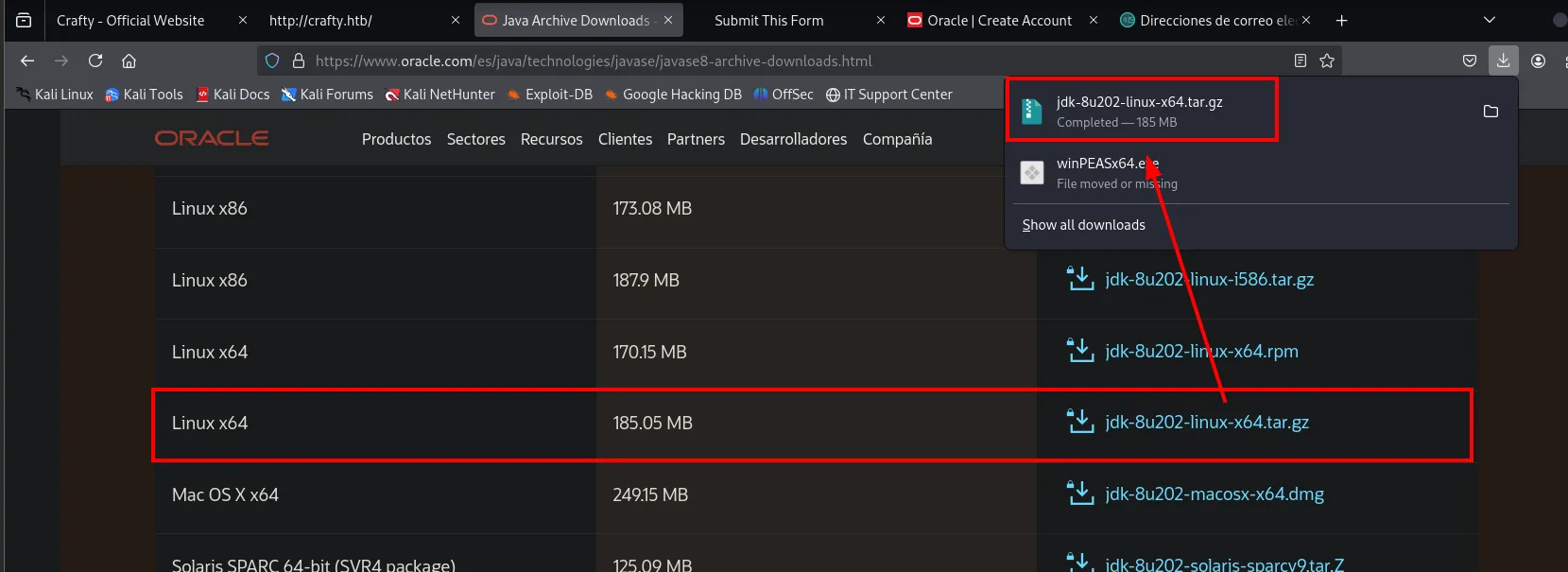Open the browser home page icon
1568x572 pixels.
(x=129, y=61)
